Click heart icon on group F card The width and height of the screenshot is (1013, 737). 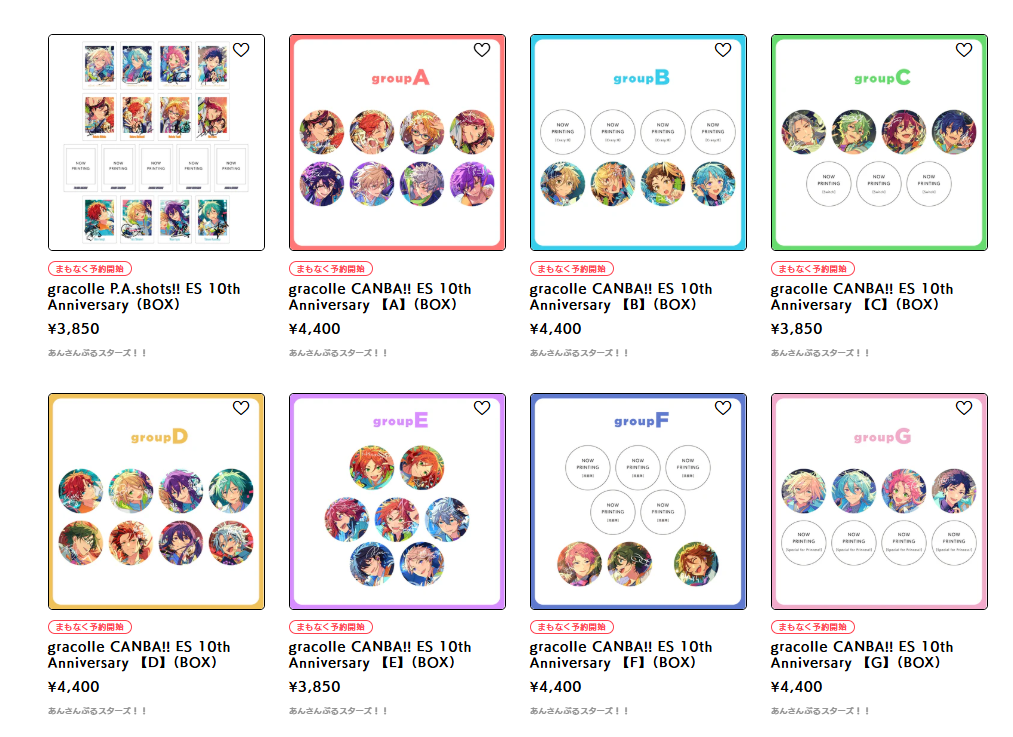point(723,408)
